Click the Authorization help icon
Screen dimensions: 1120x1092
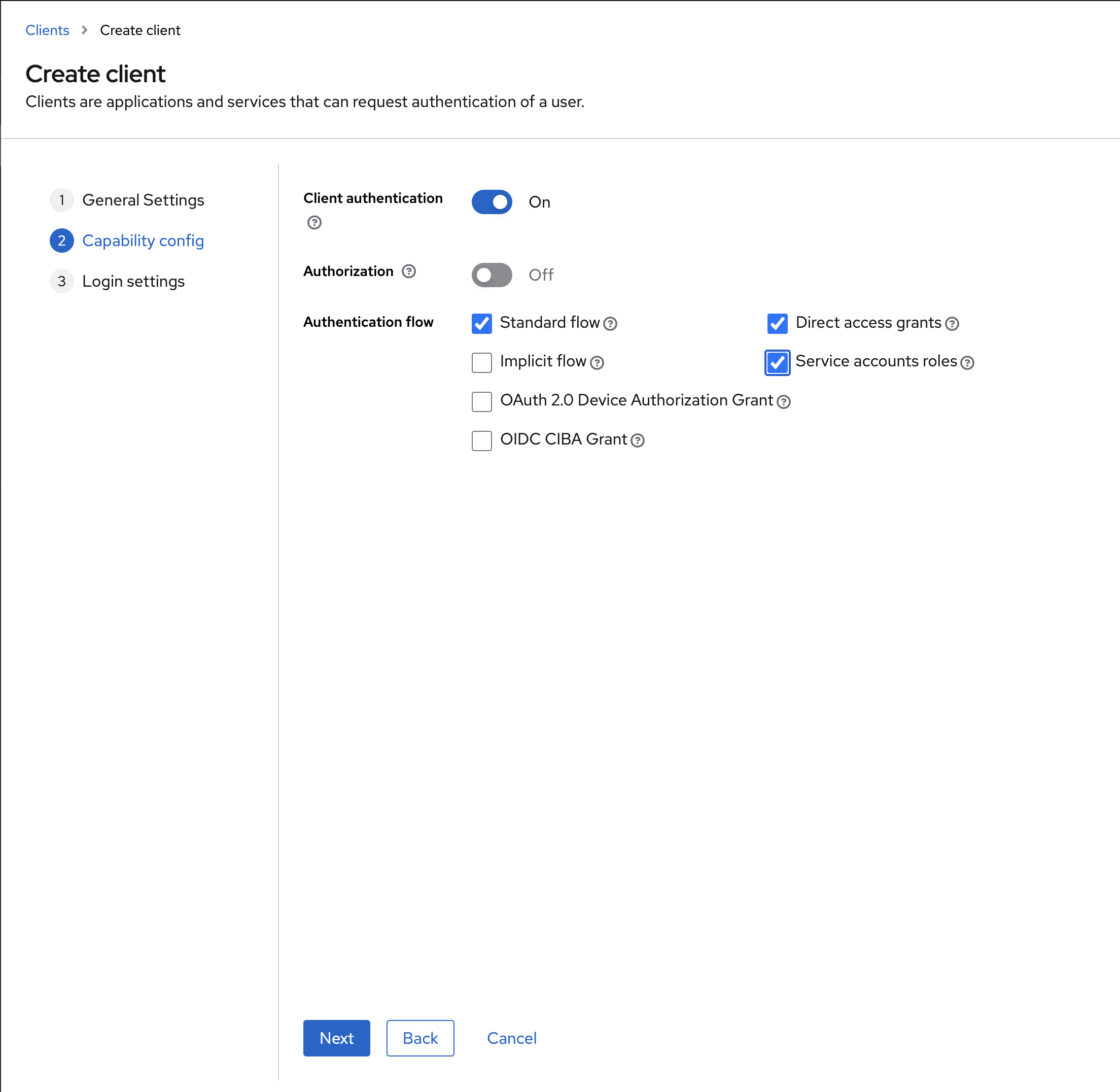409,271
